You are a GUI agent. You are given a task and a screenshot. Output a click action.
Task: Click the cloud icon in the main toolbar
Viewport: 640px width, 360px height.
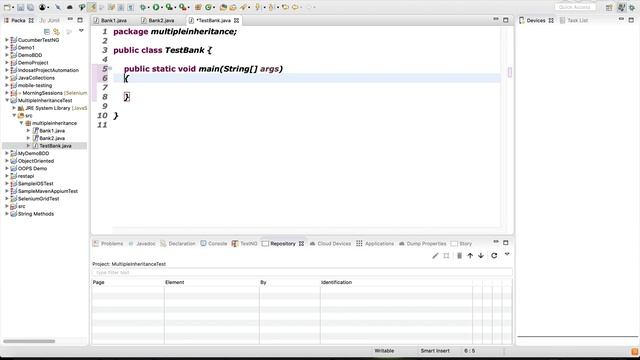coord(70,7)
